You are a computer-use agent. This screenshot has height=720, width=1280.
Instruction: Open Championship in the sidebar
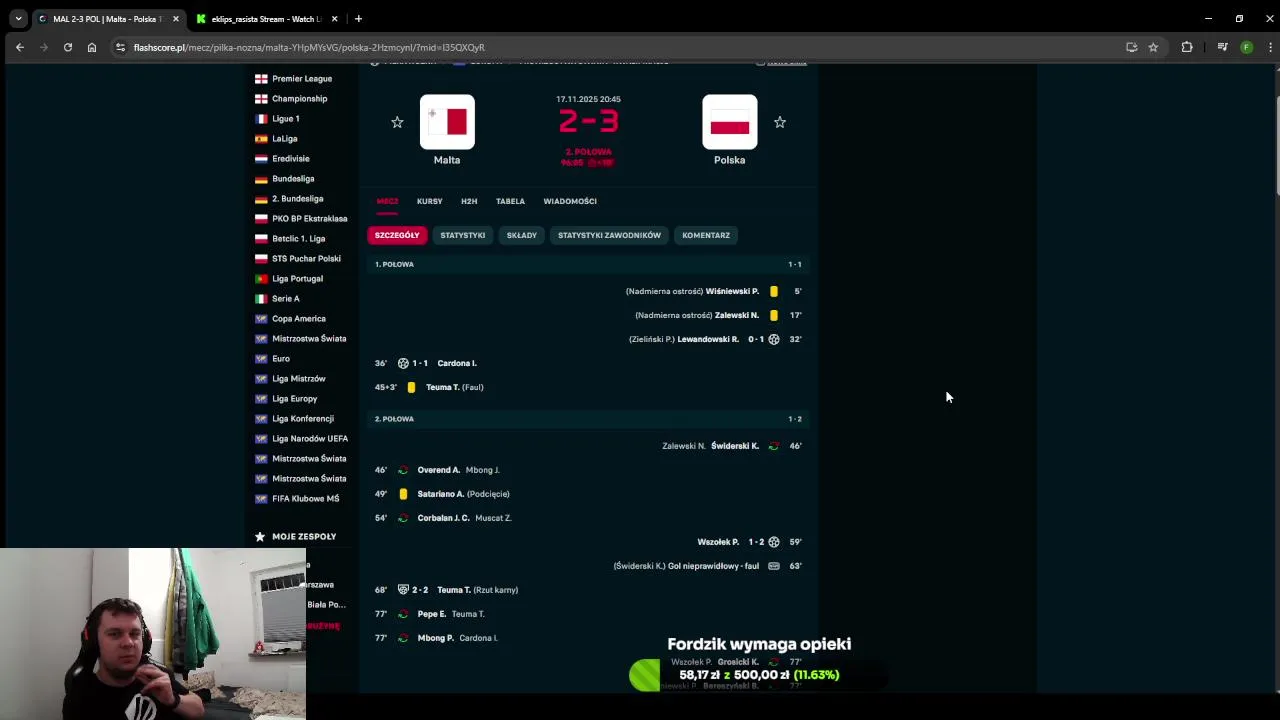[x=300, y=98]
